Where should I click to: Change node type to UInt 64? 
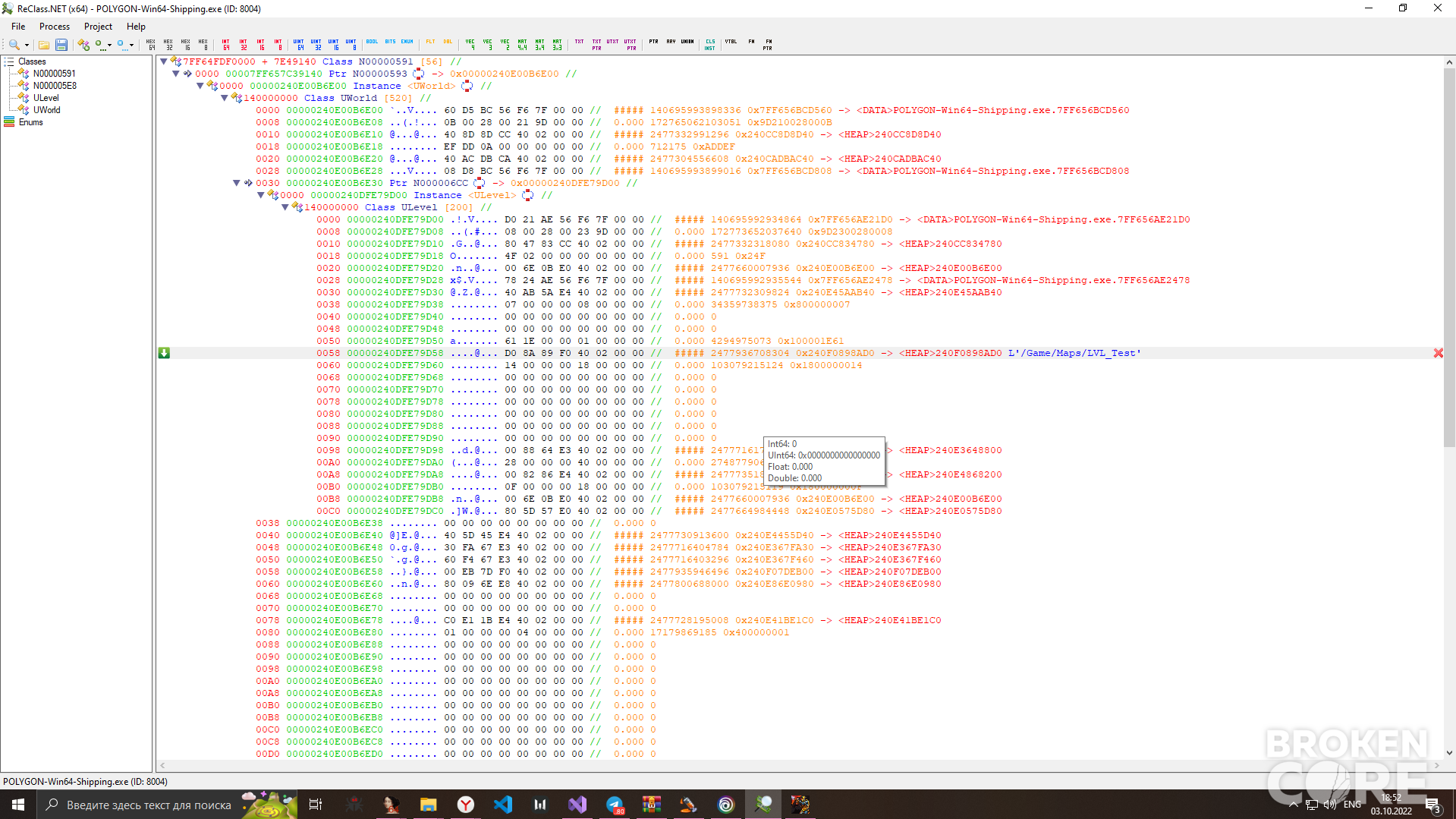[x=299, y=45]
